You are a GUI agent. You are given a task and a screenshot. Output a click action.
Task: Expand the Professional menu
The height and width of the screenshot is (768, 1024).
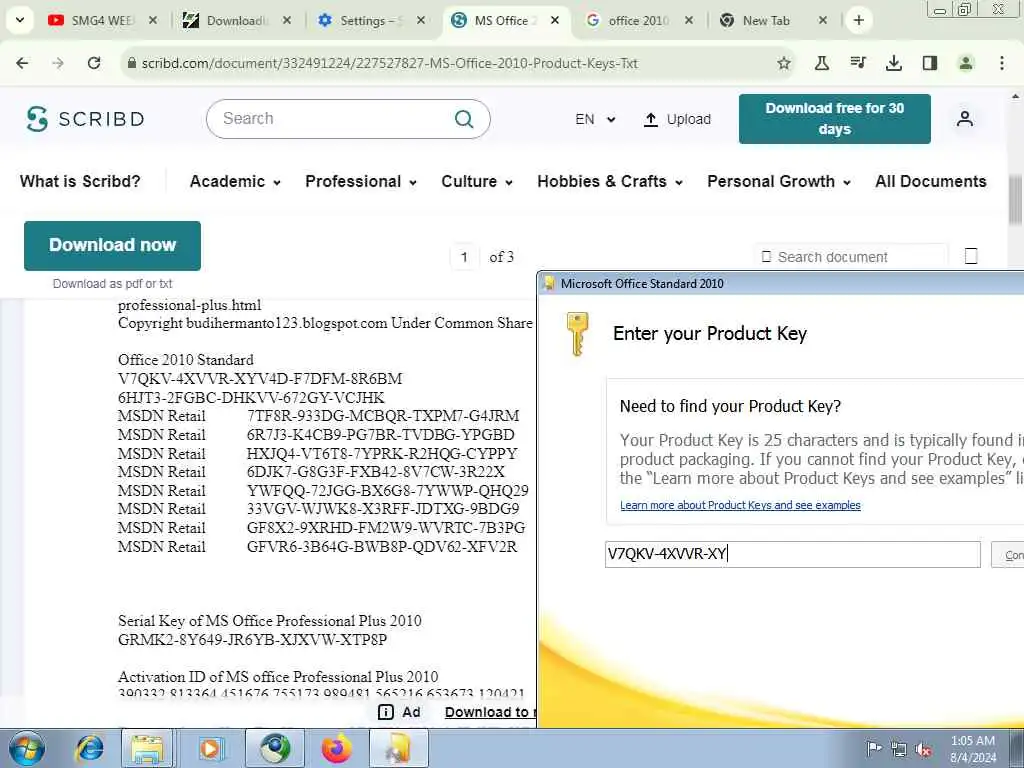coord(360,181)
